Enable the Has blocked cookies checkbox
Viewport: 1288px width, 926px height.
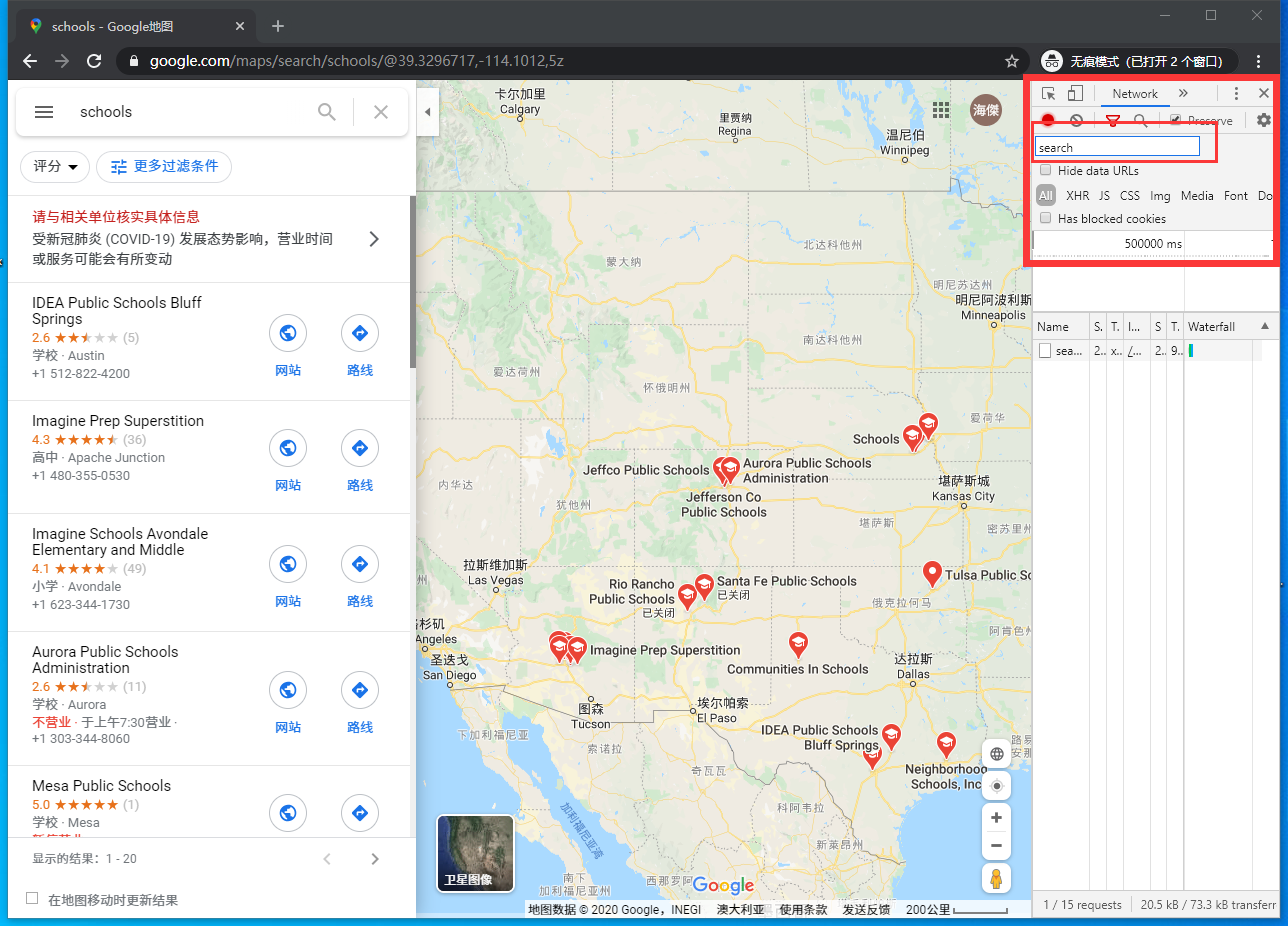point(1046,218)
